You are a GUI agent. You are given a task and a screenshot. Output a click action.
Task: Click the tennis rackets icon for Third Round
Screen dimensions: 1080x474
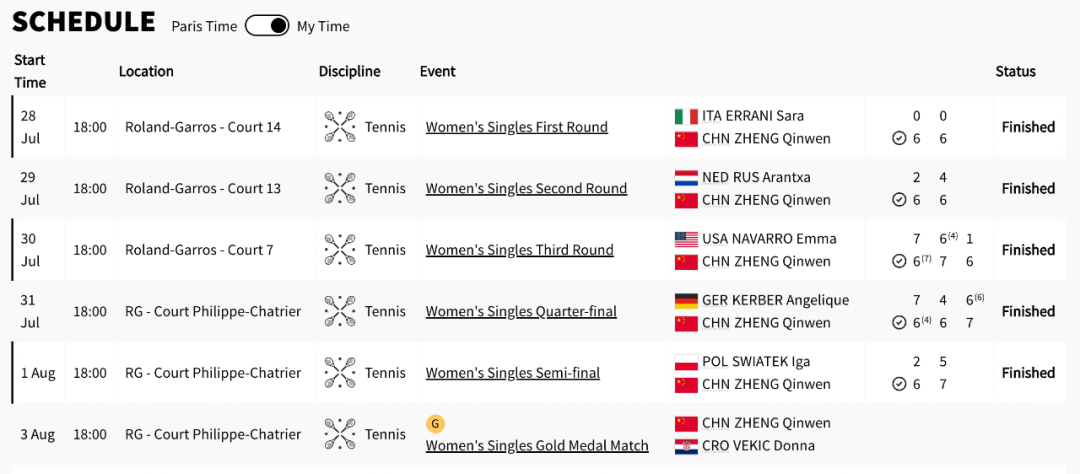pos(340,249)
